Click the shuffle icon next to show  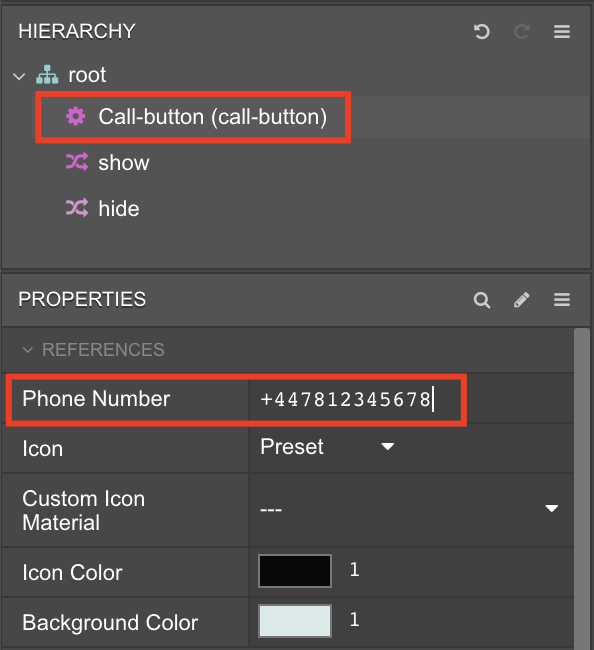coord(77,162)
